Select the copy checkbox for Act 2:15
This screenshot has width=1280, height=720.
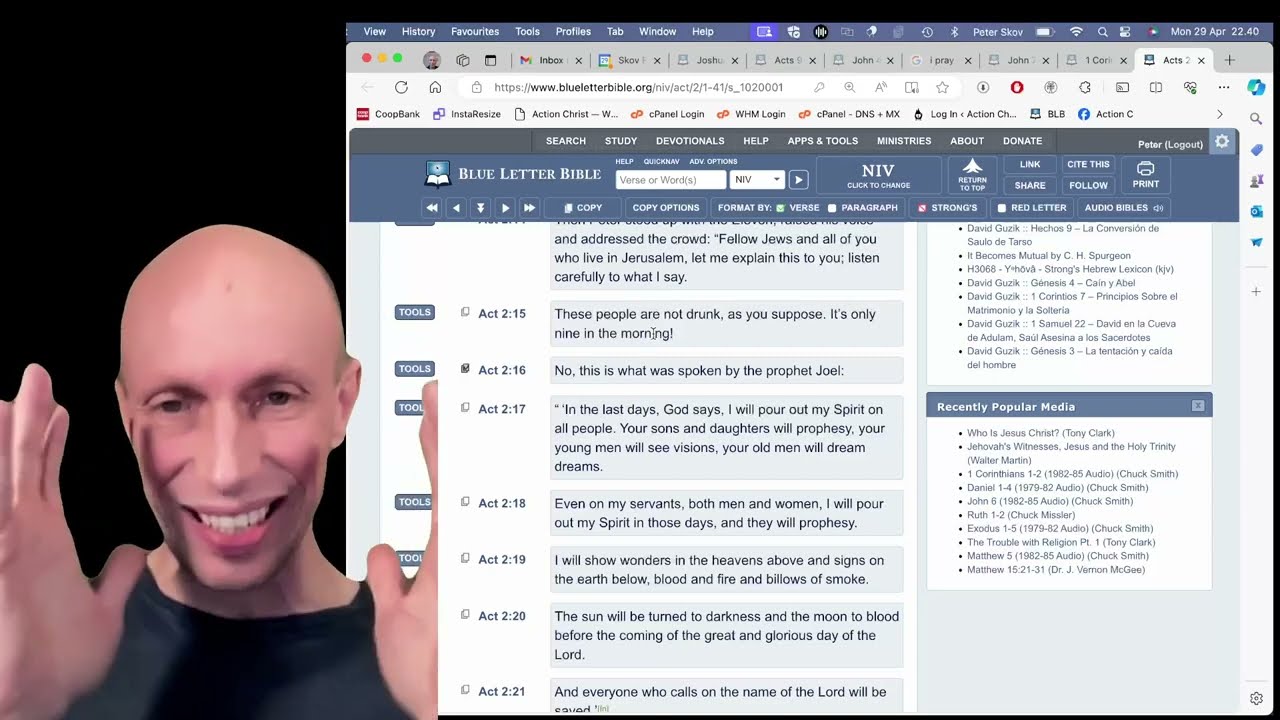coord(465,313)
